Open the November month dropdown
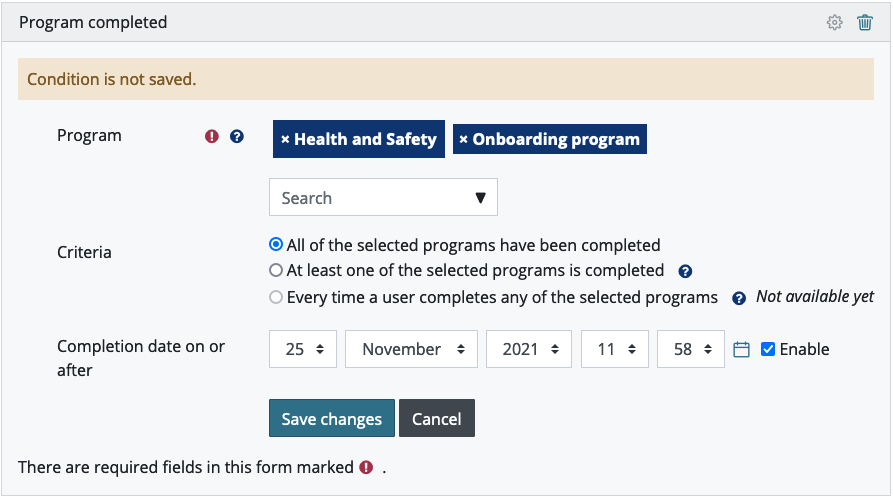The height and width of the screenshot is (498, 893). click(x=411, y=349)
